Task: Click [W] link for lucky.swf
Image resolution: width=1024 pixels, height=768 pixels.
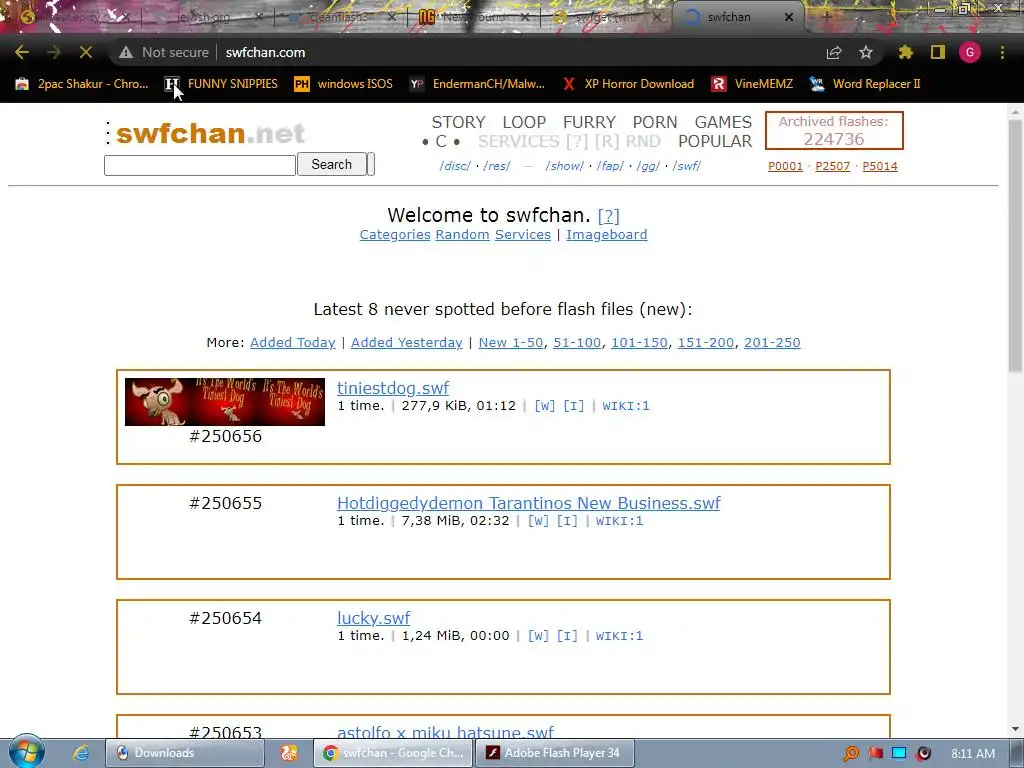Action: click(x=538, y=635)
